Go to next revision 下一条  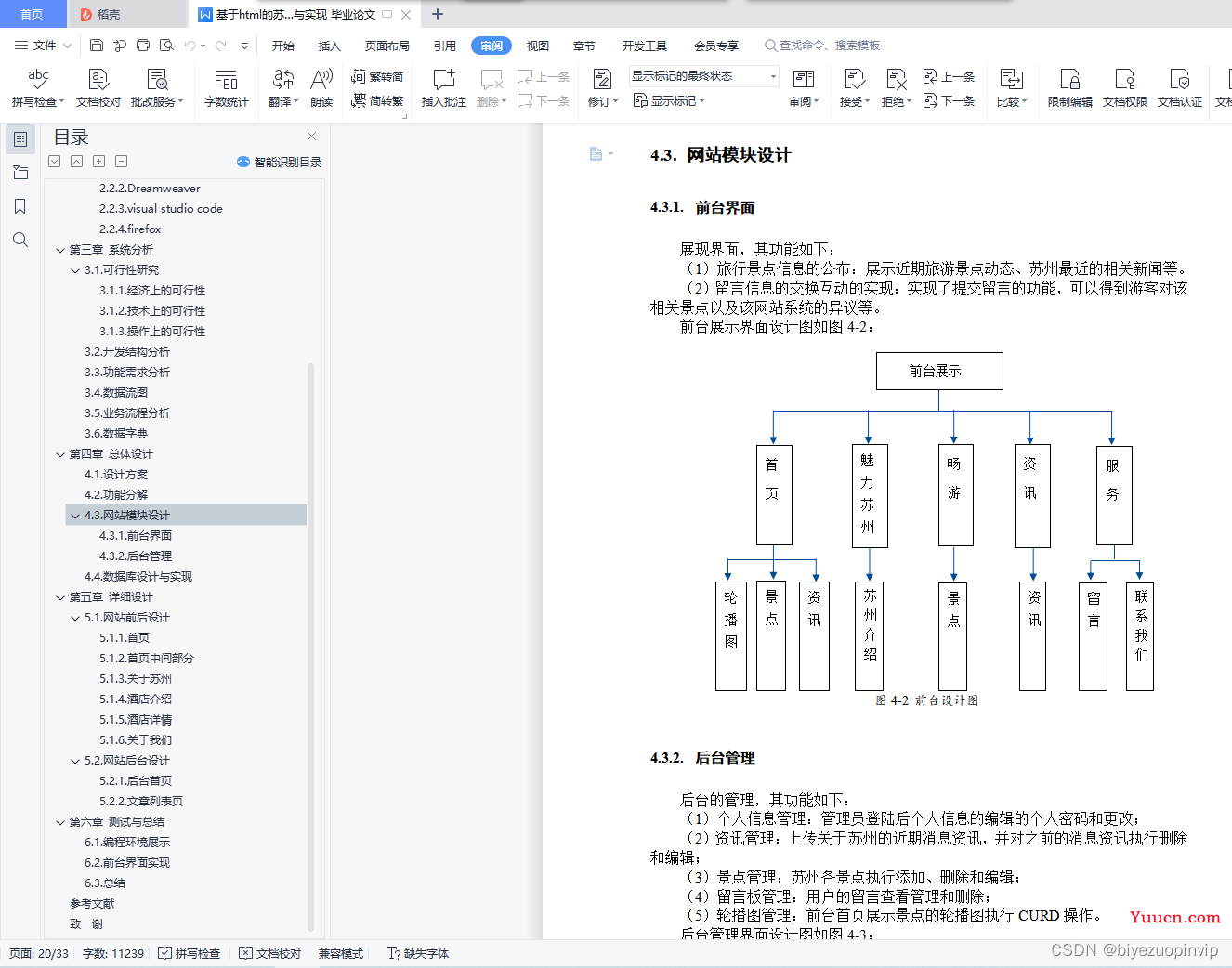point(950,100)
